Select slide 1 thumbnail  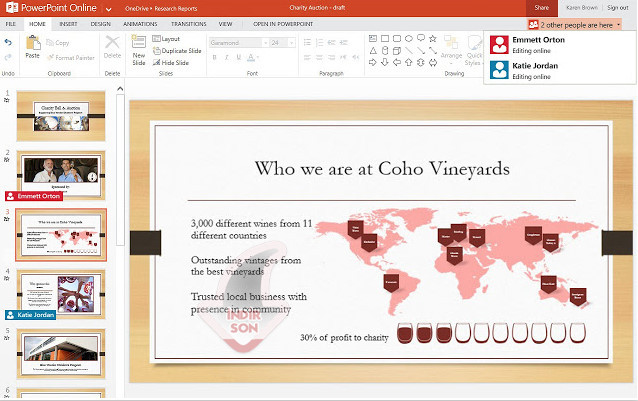[61, 116]
